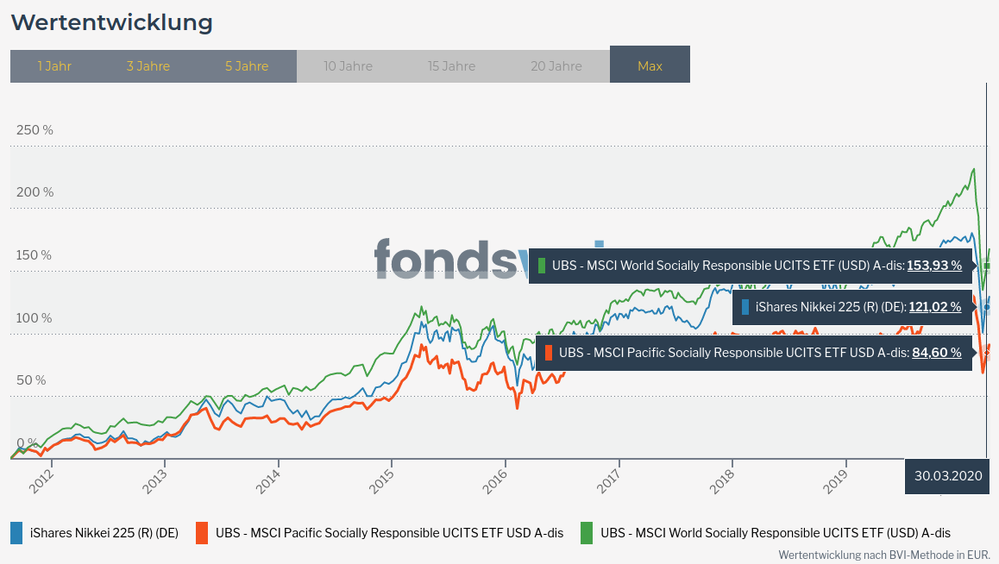Screen dimensions: 999x564
Task: Click the blue swatch in iShares Nikkei tooltip
Action: click(746, 307)
